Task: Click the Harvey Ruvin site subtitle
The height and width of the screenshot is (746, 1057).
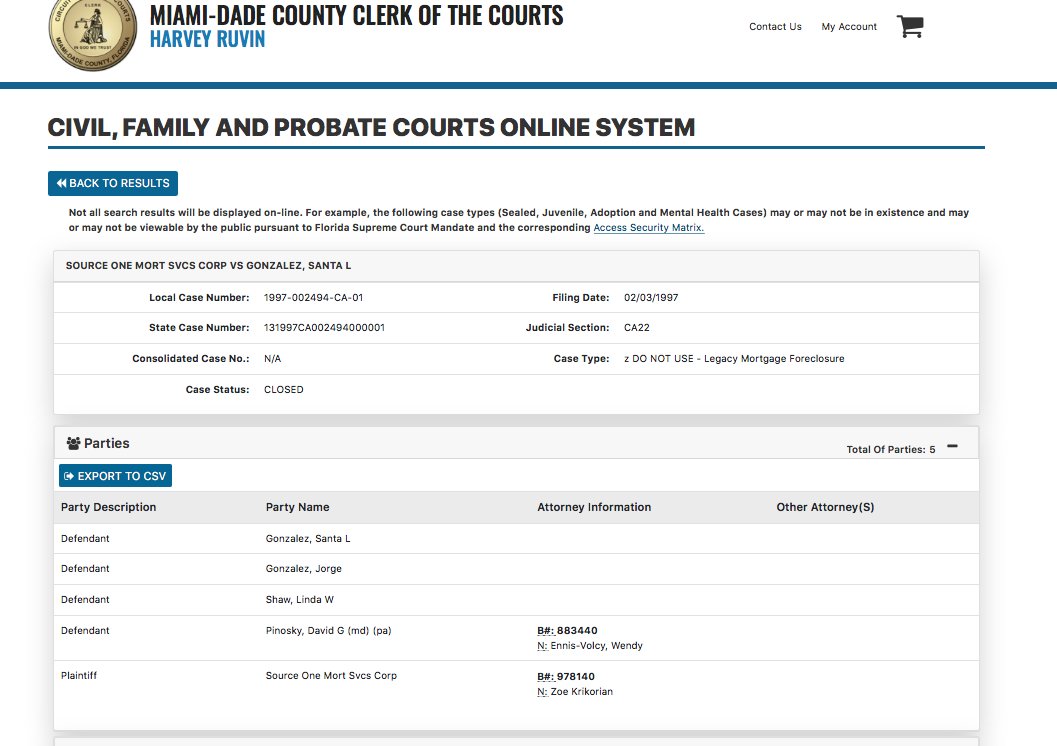Action: coord(208,40)
